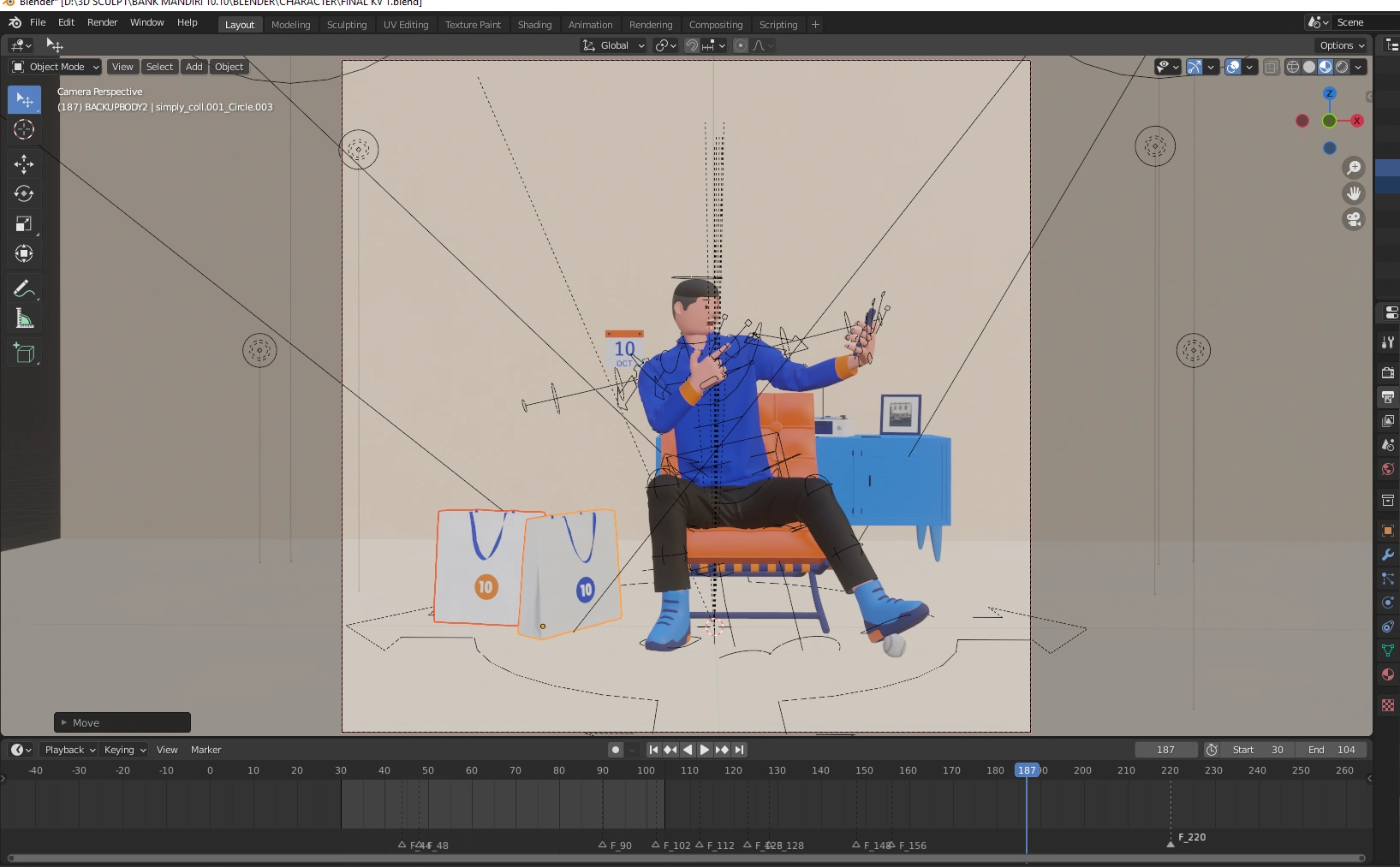Switch to the Shading workspace tab
This screenshot has height=867, width=1400.
pyautogui.click(x=534, y=25)
